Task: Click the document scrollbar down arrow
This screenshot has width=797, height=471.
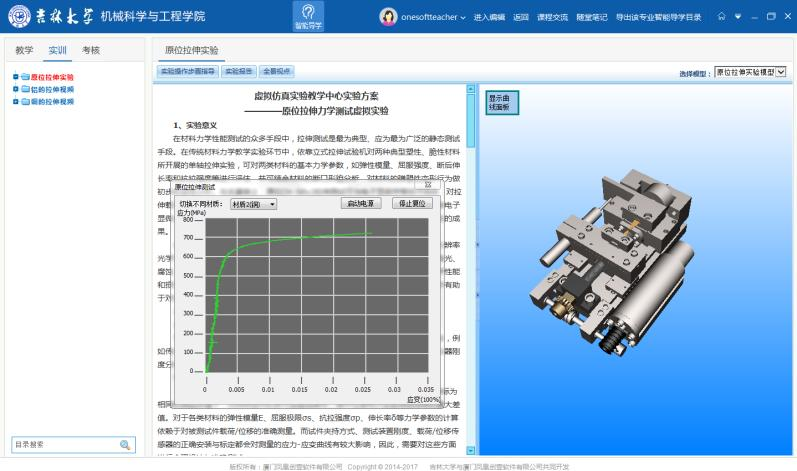Action: click(471, 450)
